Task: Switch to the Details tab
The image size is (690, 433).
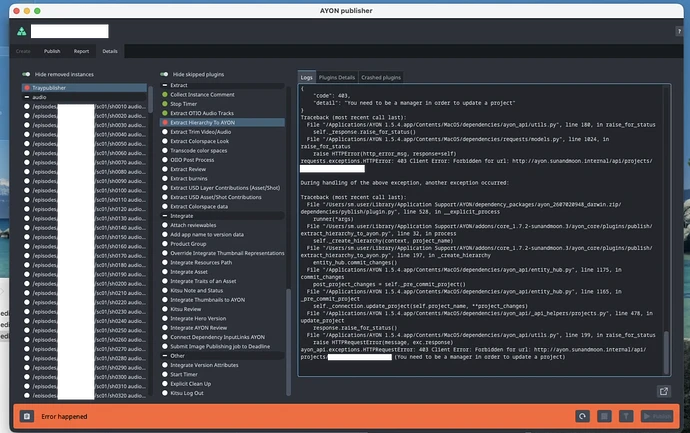Action: [x=110, y=51]
